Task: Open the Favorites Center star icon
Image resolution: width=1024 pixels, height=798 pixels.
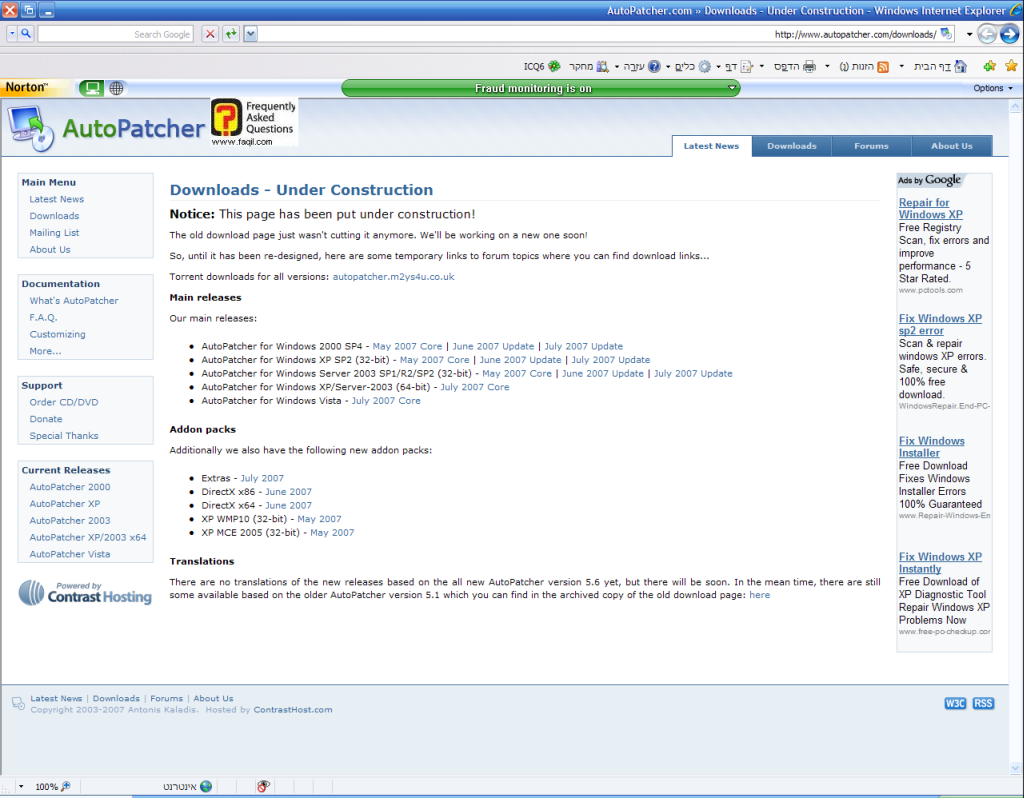Action: (1012, 66)
